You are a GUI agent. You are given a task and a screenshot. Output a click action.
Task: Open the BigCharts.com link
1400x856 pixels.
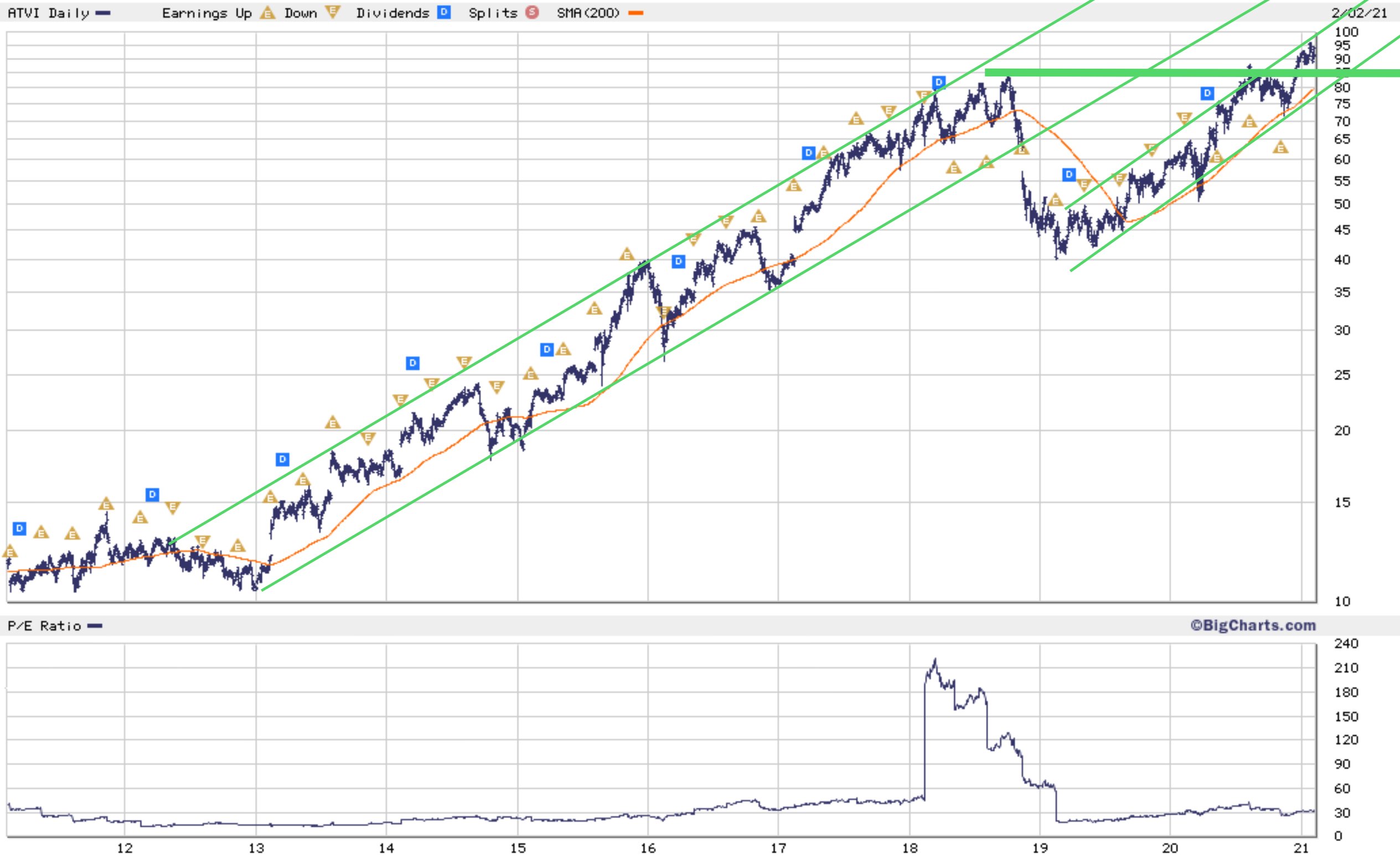(x=1253, y=626)
